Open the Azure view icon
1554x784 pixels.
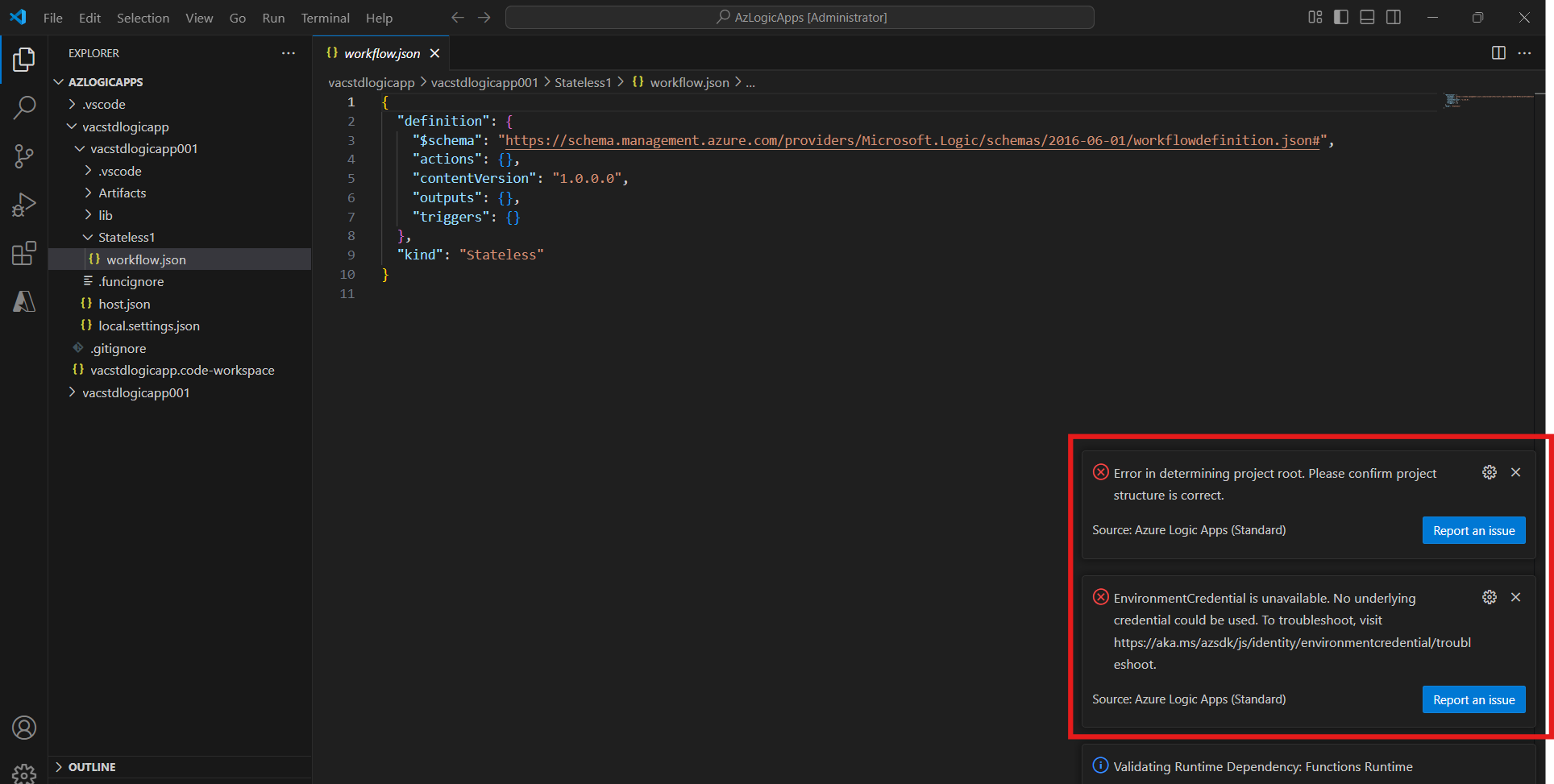(24, 301)
